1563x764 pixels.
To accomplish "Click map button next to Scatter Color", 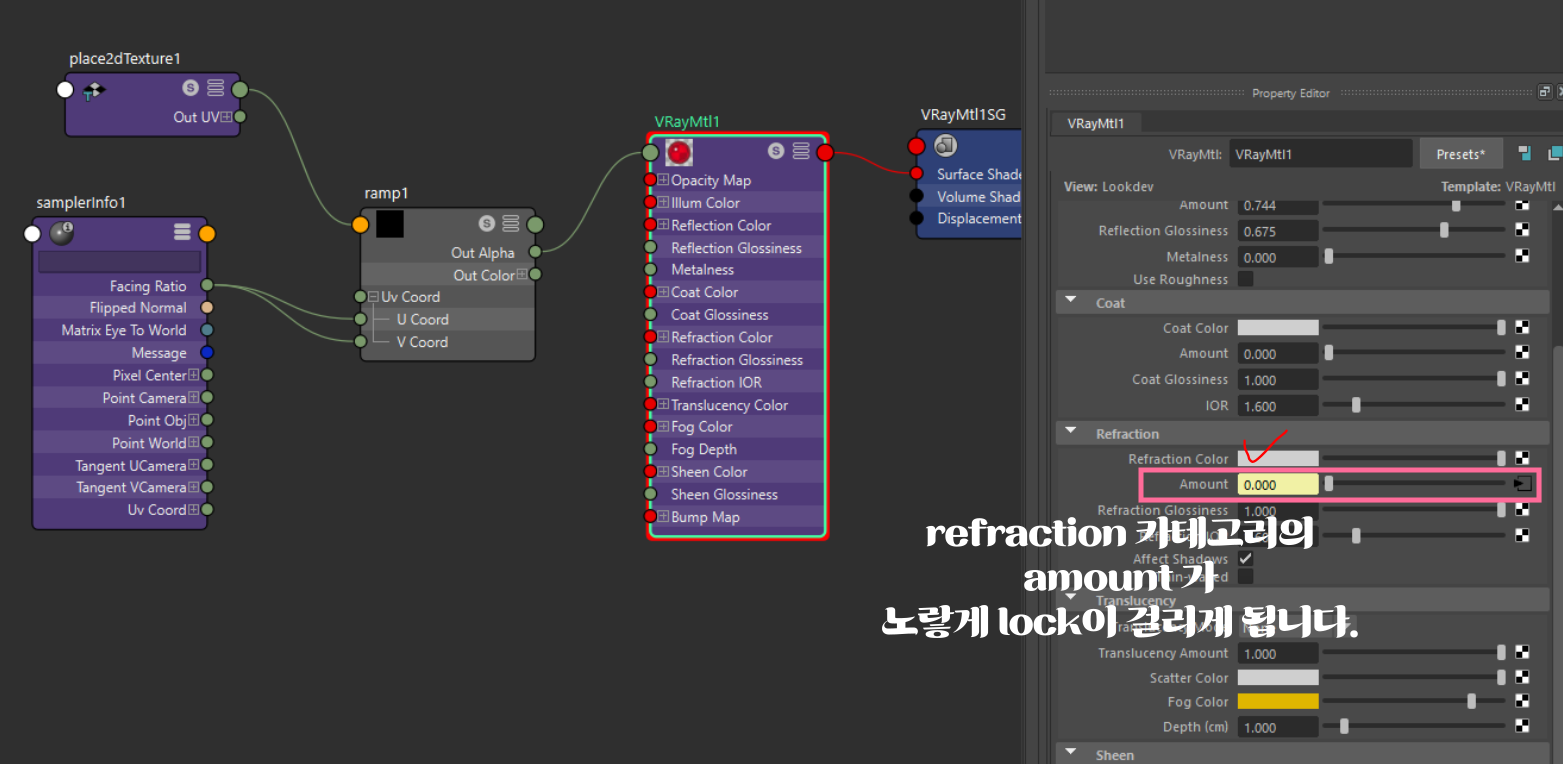I will 1522,677.
